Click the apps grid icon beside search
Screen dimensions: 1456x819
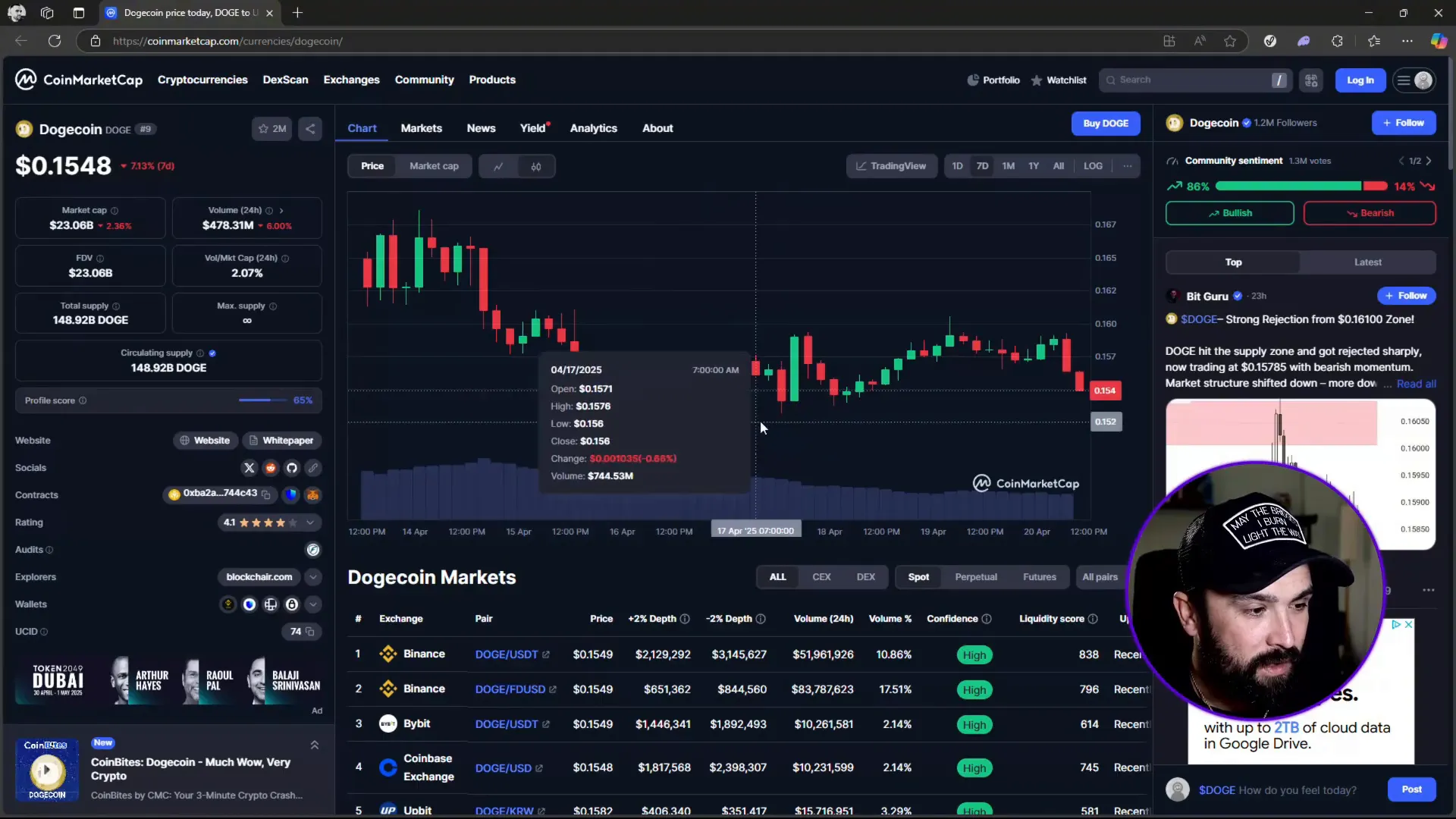coord(1311,80)
